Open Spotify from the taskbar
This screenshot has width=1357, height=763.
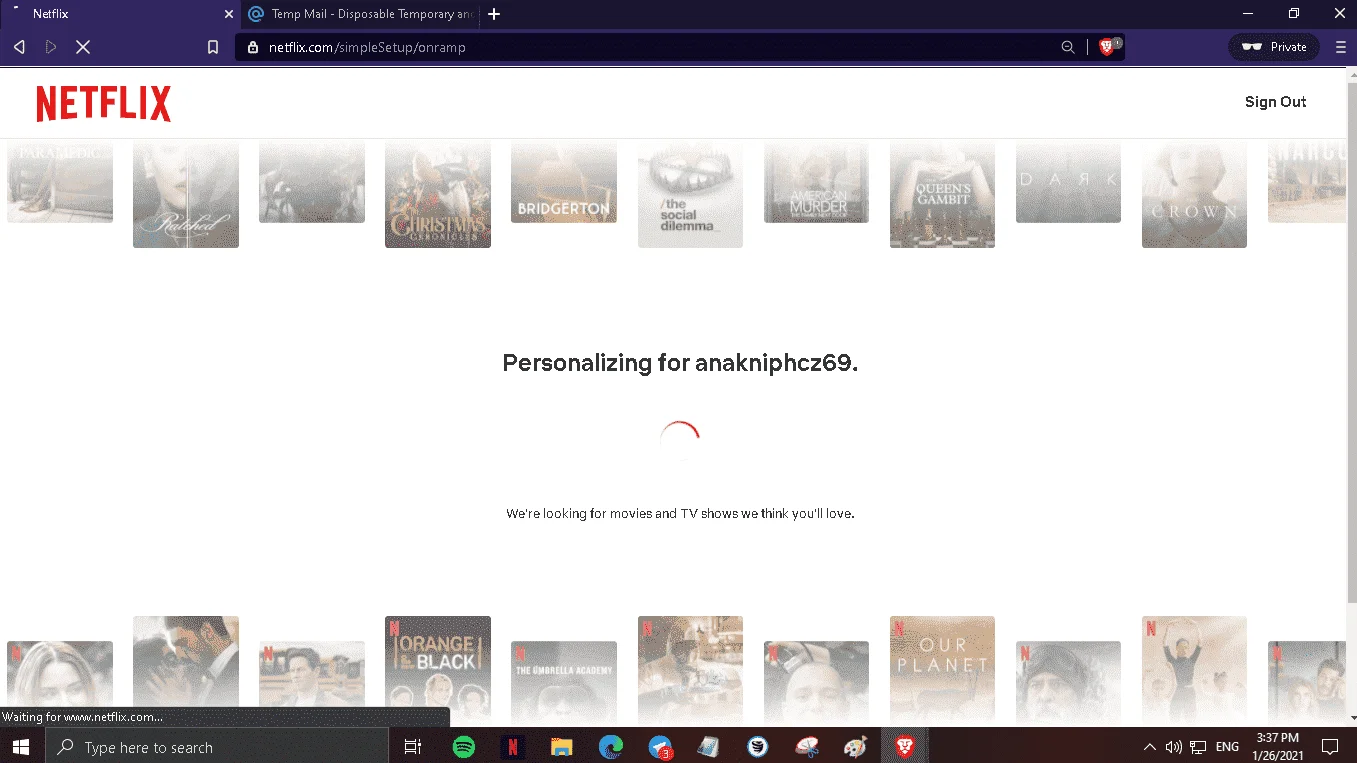click(463, 746)
